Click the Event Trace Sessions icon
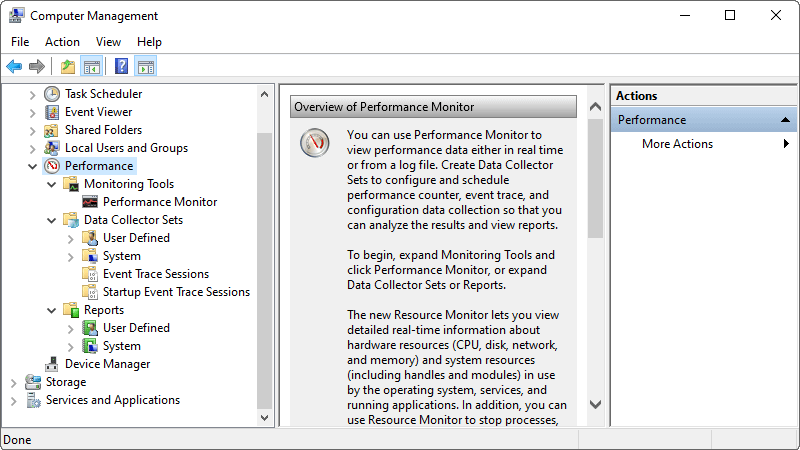The height and width of the screenshot is (450, 800). (90, 274)
